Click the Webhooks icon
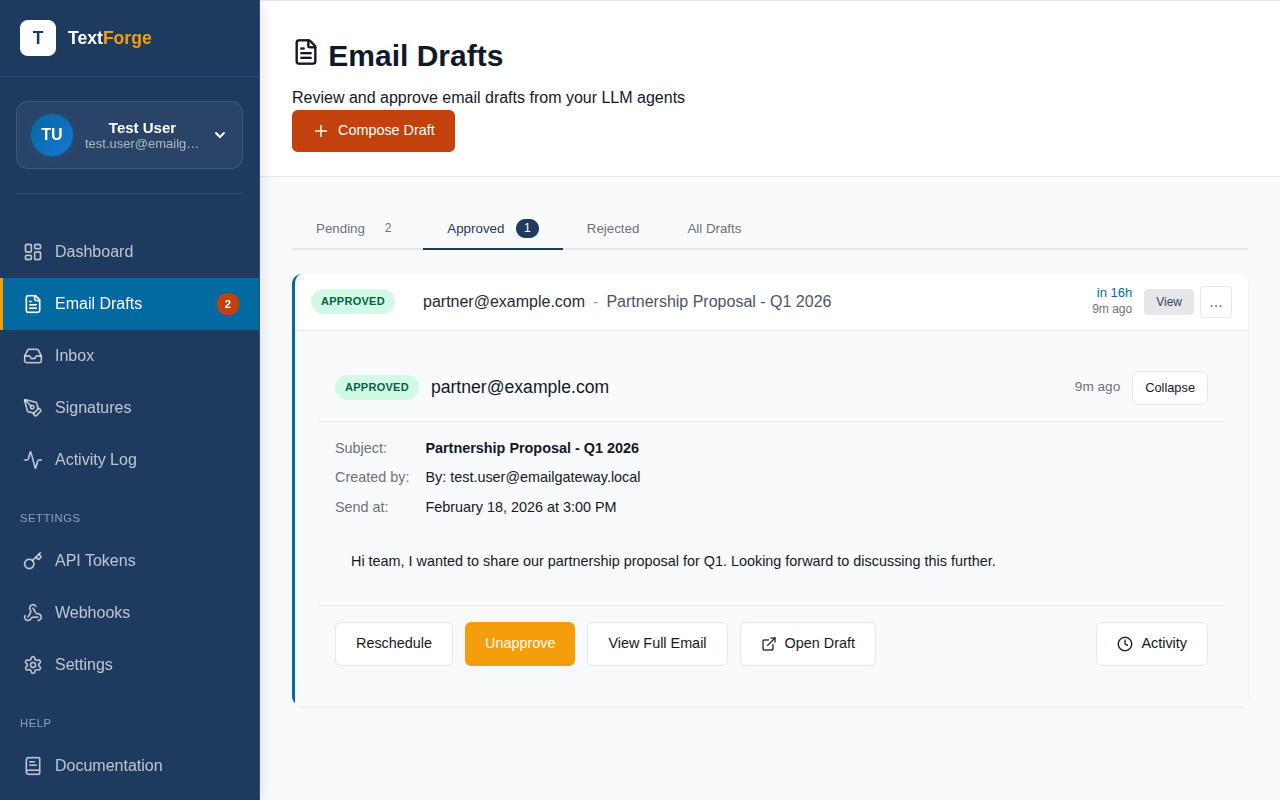1280x800 pixels. pyautogui.click(x=33, y=613)
